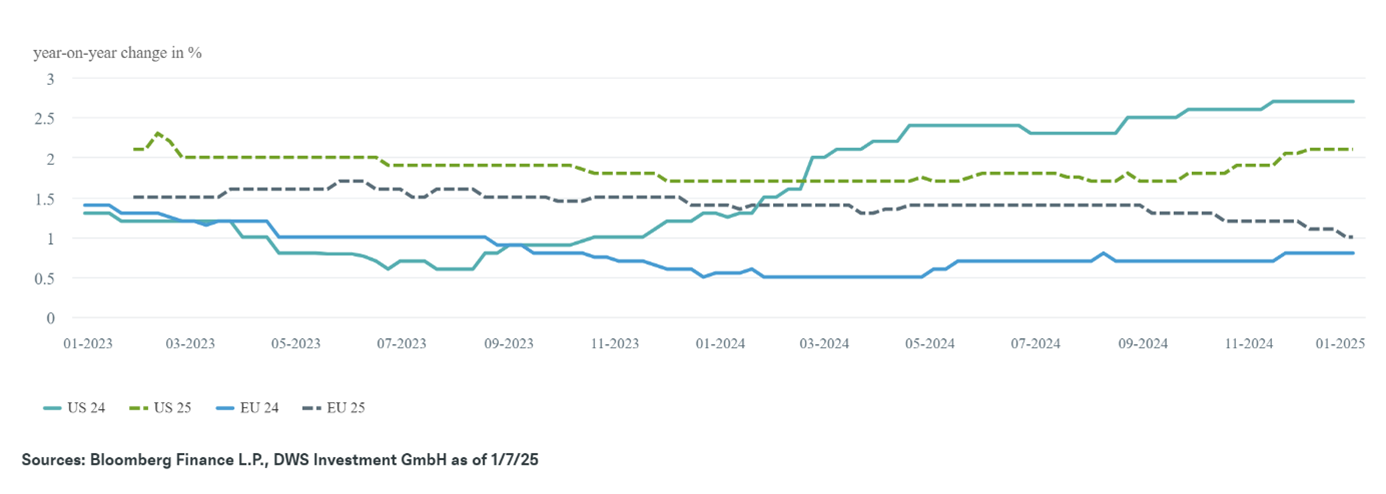Viewport: 1386px width, 494px height.
Task: Show or hide the EU 25 legend entry
Action: pyautogui.click(x=343, y=407)
